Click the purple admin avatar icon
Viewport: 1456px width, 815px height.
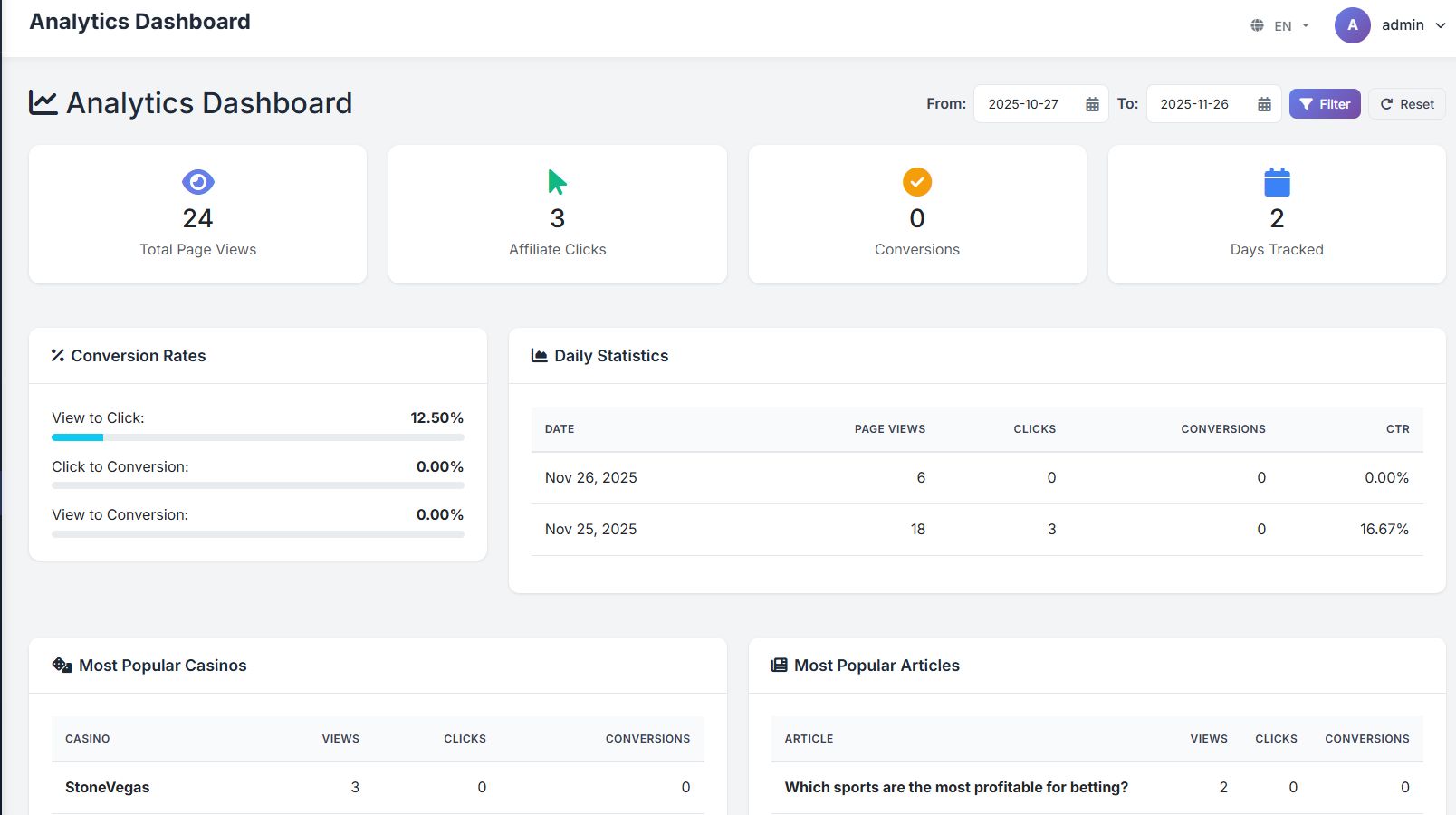pyautogui.click(x=1352, y=25)
